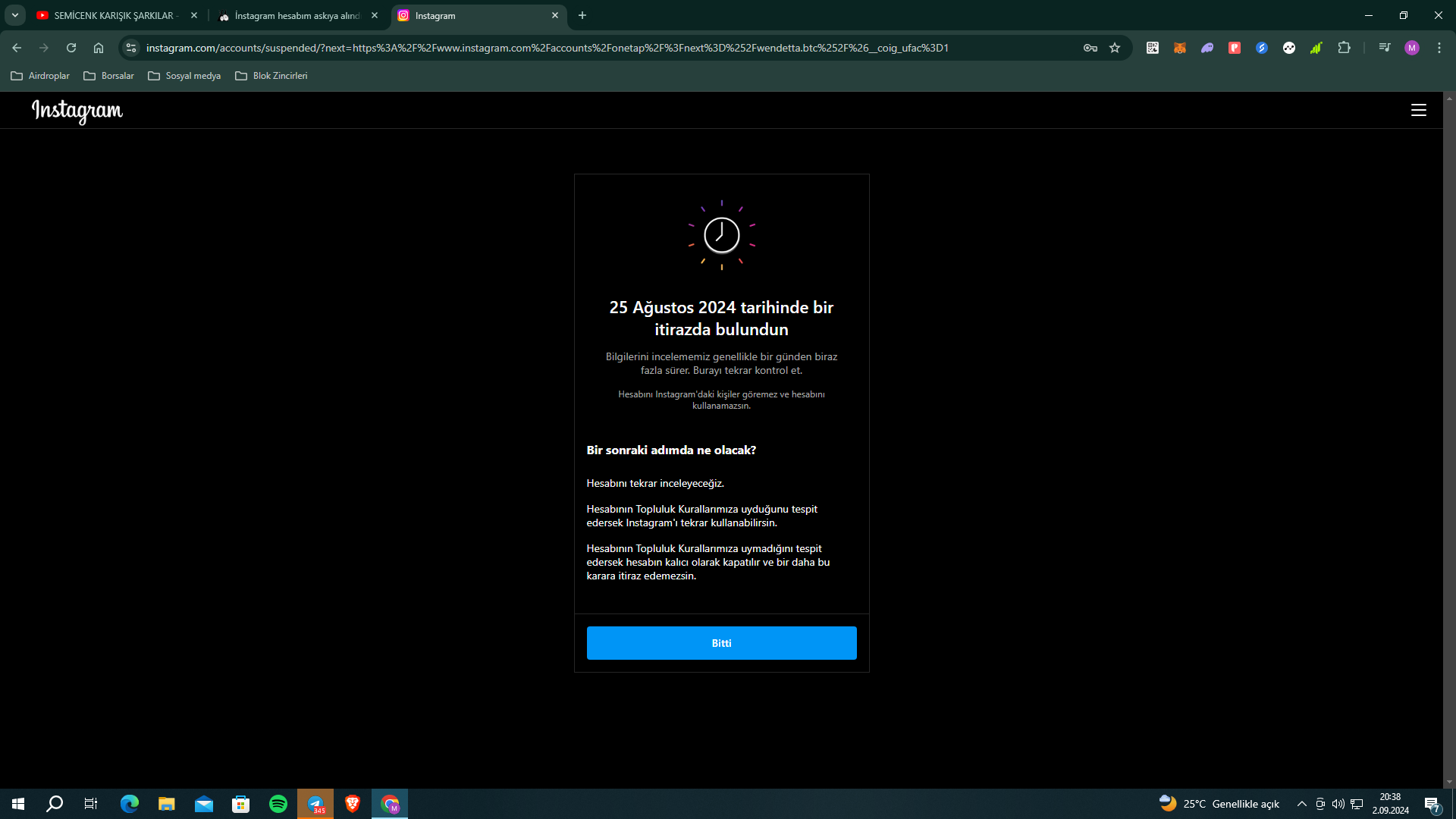Open Microsoft Store from the taskbar
This screenshot has width=1456, height=819.
point(241,804)
